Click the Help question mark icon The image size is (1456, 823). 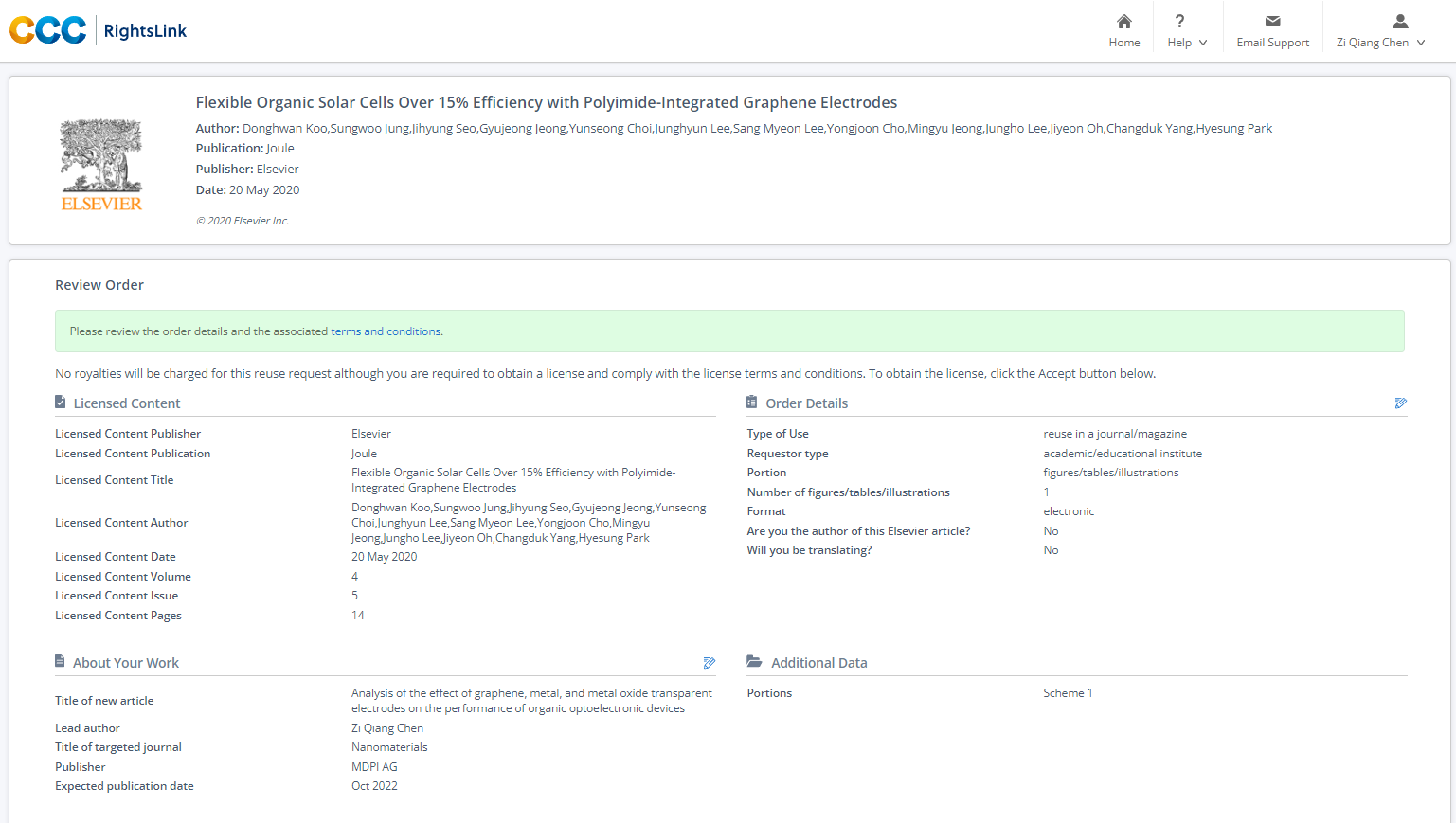tap(1179, 22)
